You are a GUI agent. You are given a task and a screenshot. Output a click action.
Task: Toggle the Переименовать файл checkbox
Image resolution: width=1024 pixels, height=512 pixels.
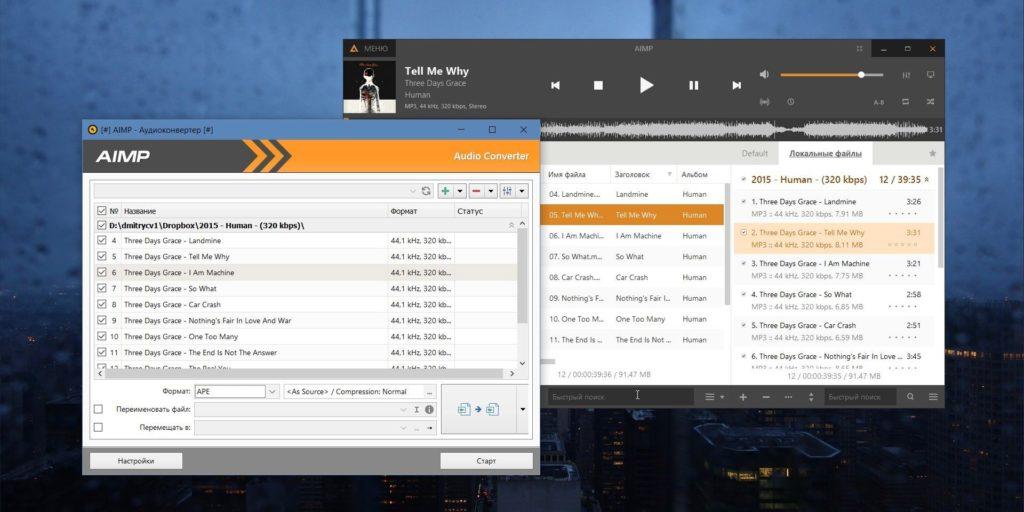(x=98, y=409)
